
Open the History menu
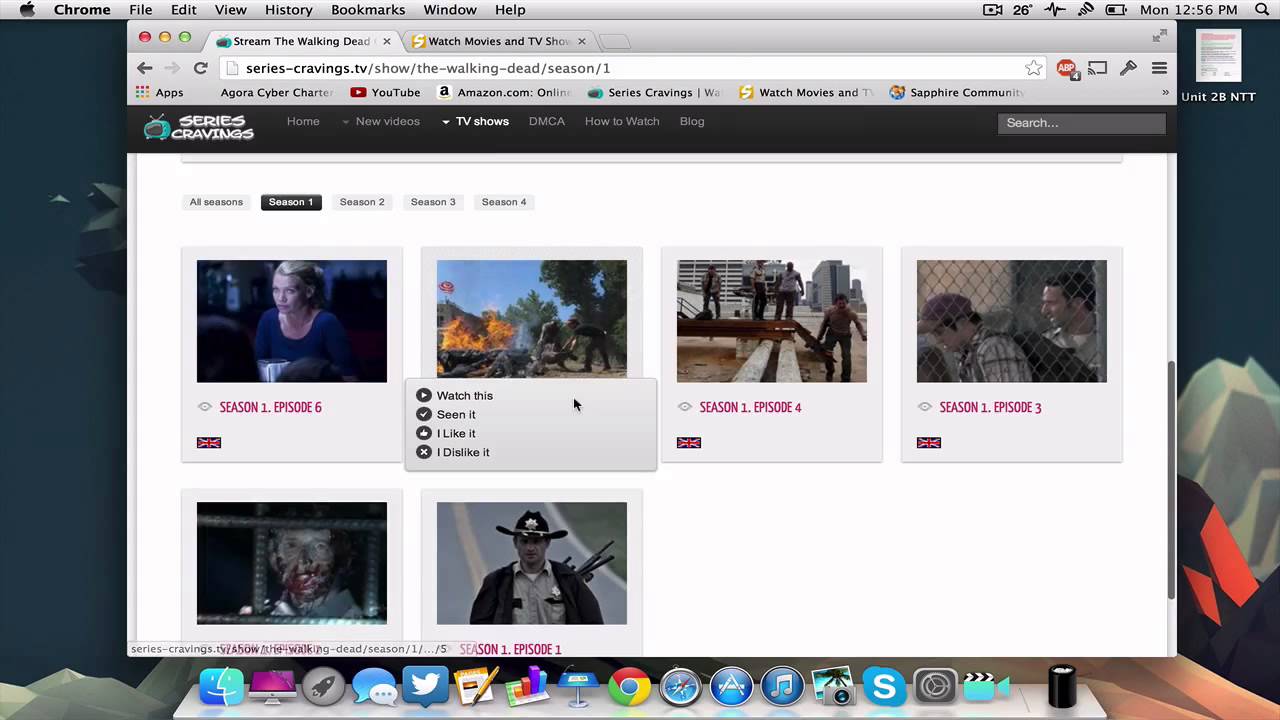coord(289,10)
